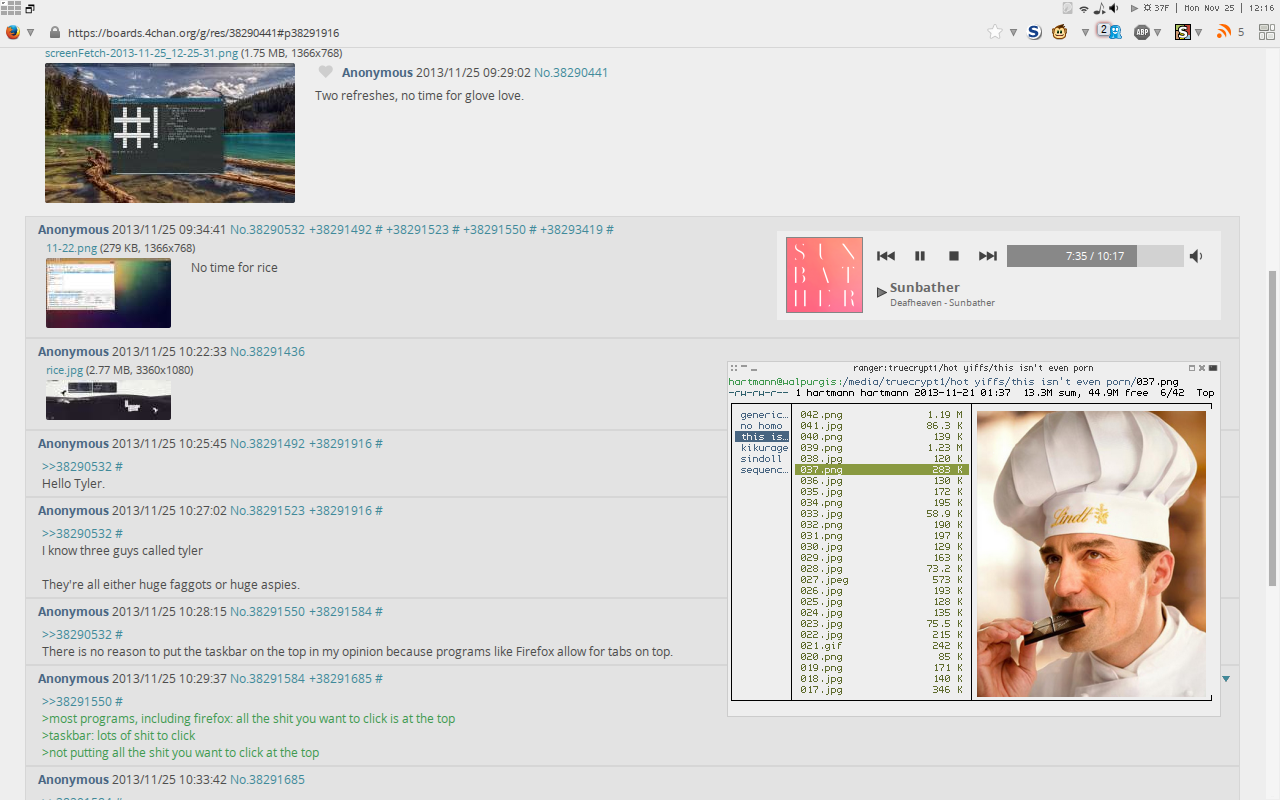Open the bookmark star dropdown arrow

tap(1013, 33)
